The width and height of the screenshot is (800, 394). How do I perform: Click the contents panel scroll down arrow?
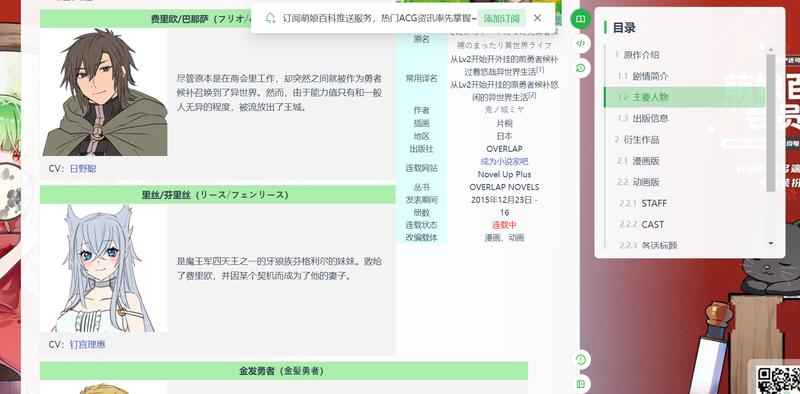tap(770, 243)
